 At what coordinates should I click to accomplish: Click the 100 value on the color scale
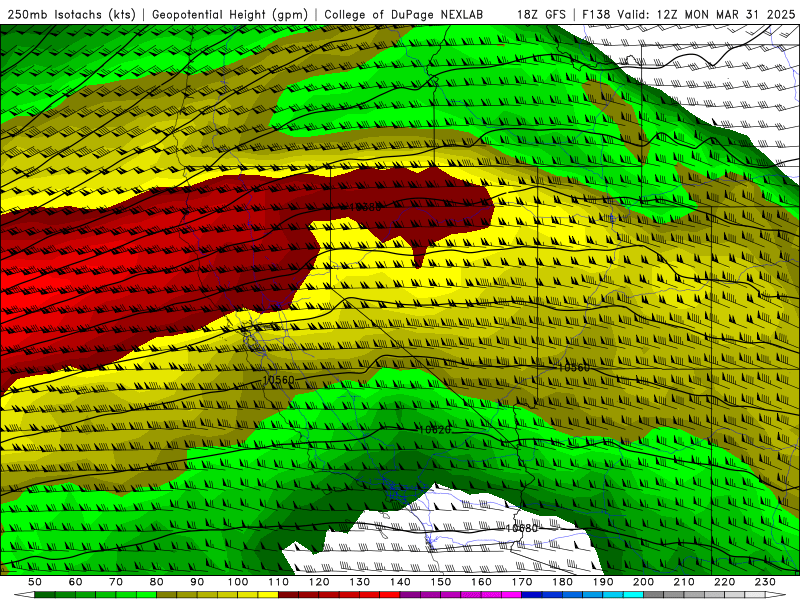[238, 582]
